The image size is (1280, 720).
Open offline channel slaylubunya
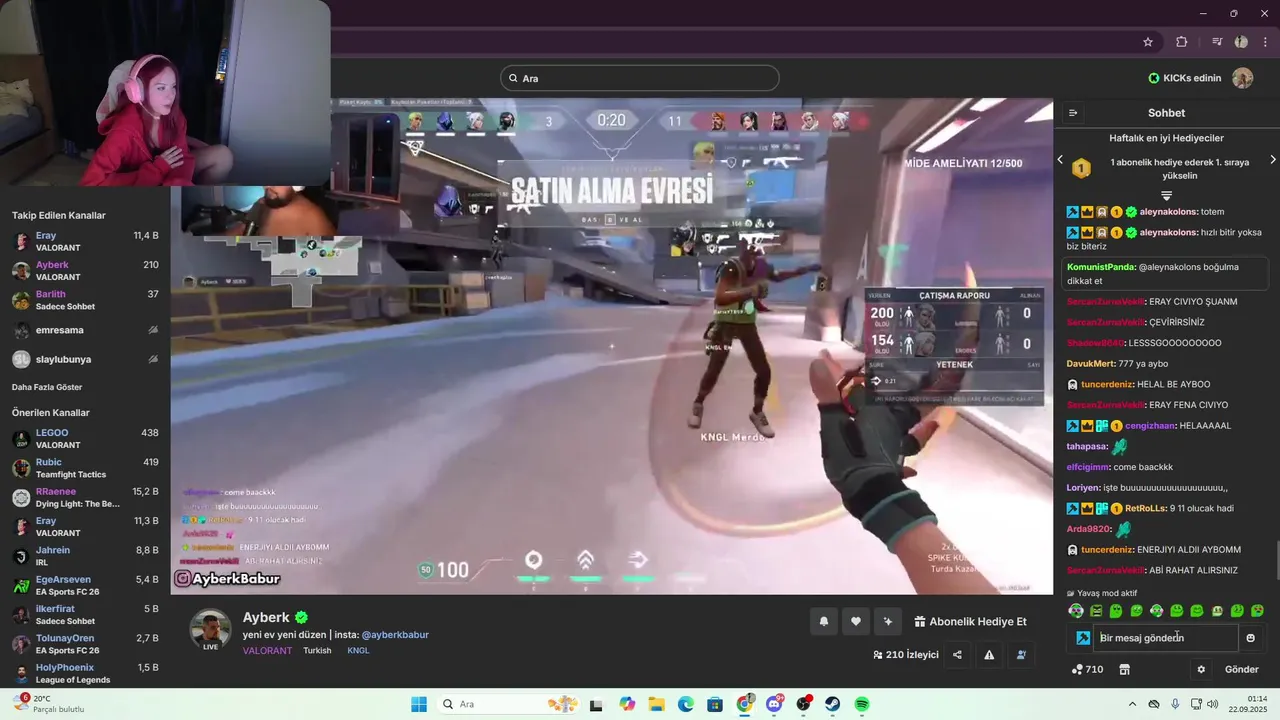pyautogui.click(x=85, y=359)
